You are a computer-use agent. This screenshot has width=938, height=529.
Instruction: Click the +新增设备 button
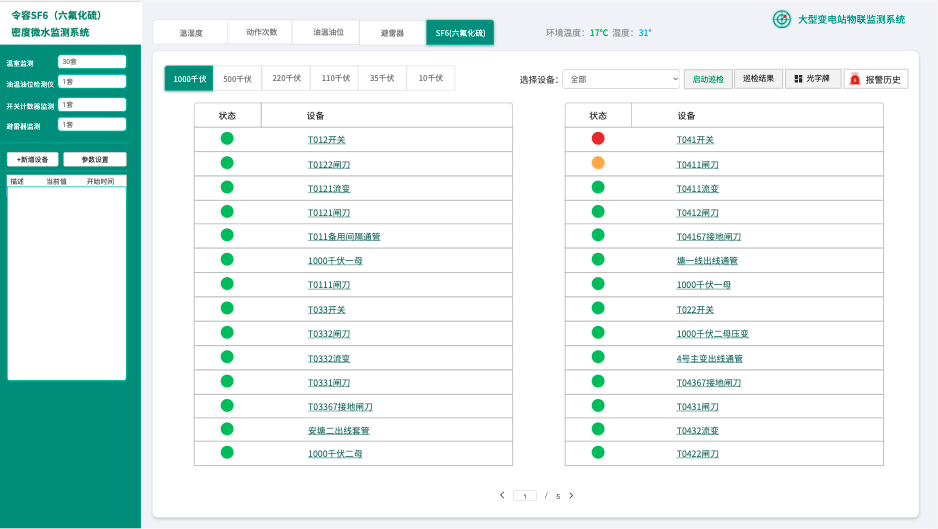pos(32,159)
